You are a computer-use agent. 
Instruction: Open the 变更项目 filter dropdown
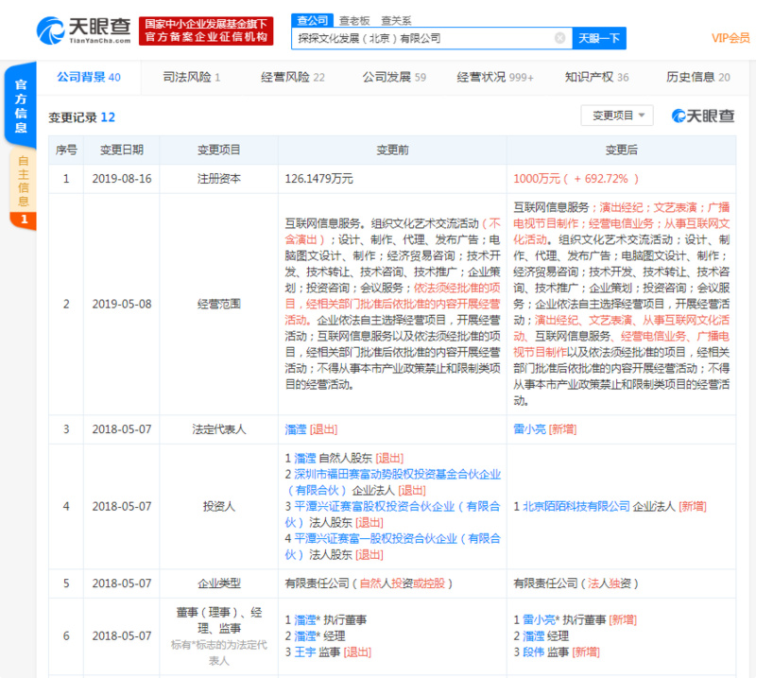coord(616,116)
